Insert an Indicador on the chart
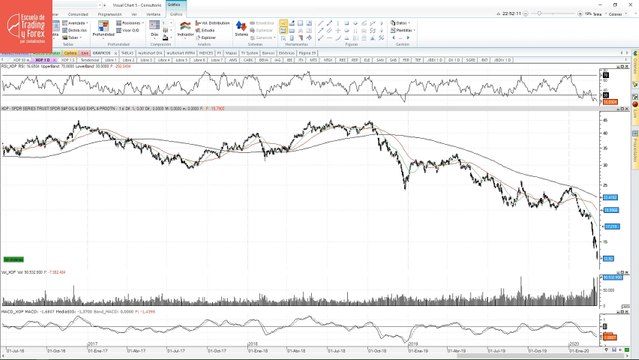 [185, 29]
